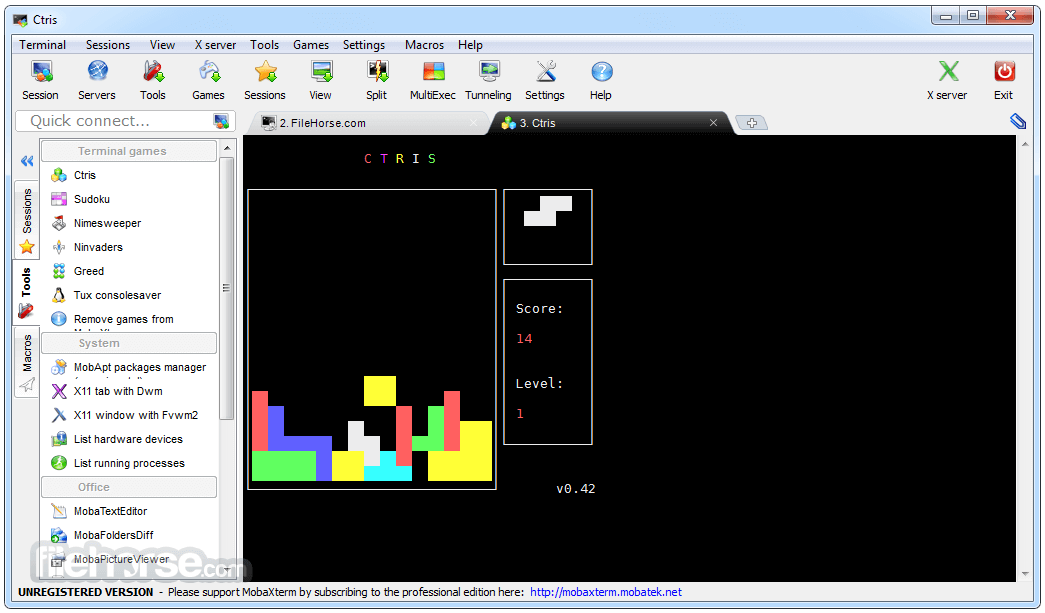Viewport: 1045px width, 613px height.
Task: Click the Tools toolbar icon
Action: coord(153,80)
